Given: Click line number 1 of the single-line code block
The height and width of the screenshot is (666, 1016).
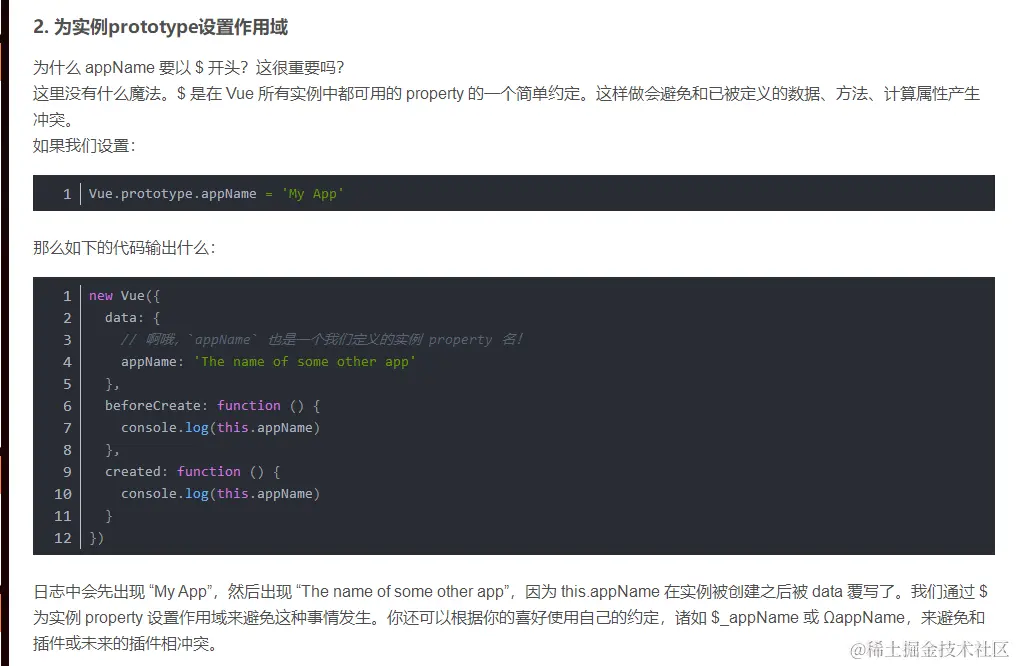Looking at the screenshot, I should [66, 193].
